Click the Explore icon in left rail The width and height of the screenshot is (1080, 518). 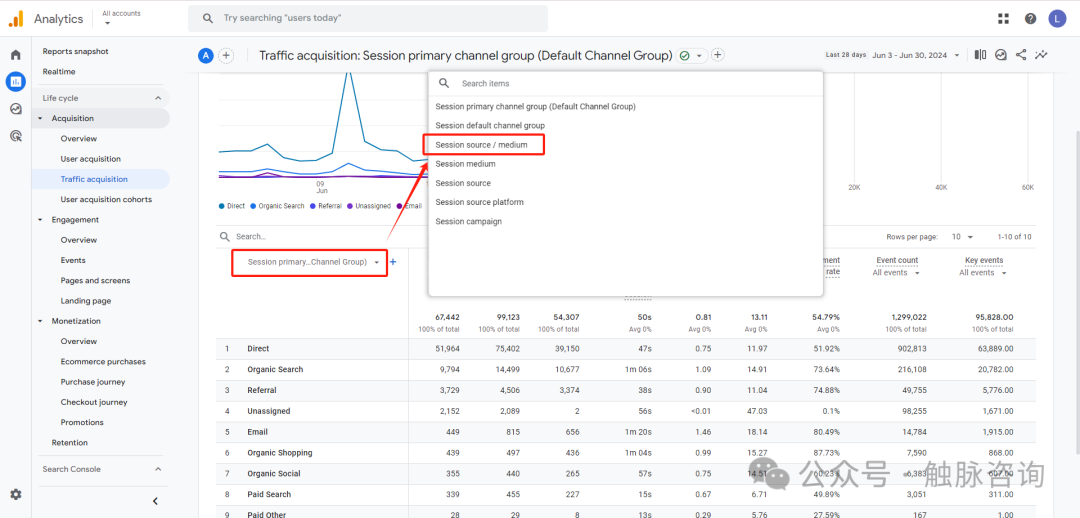tap(15, 109)
